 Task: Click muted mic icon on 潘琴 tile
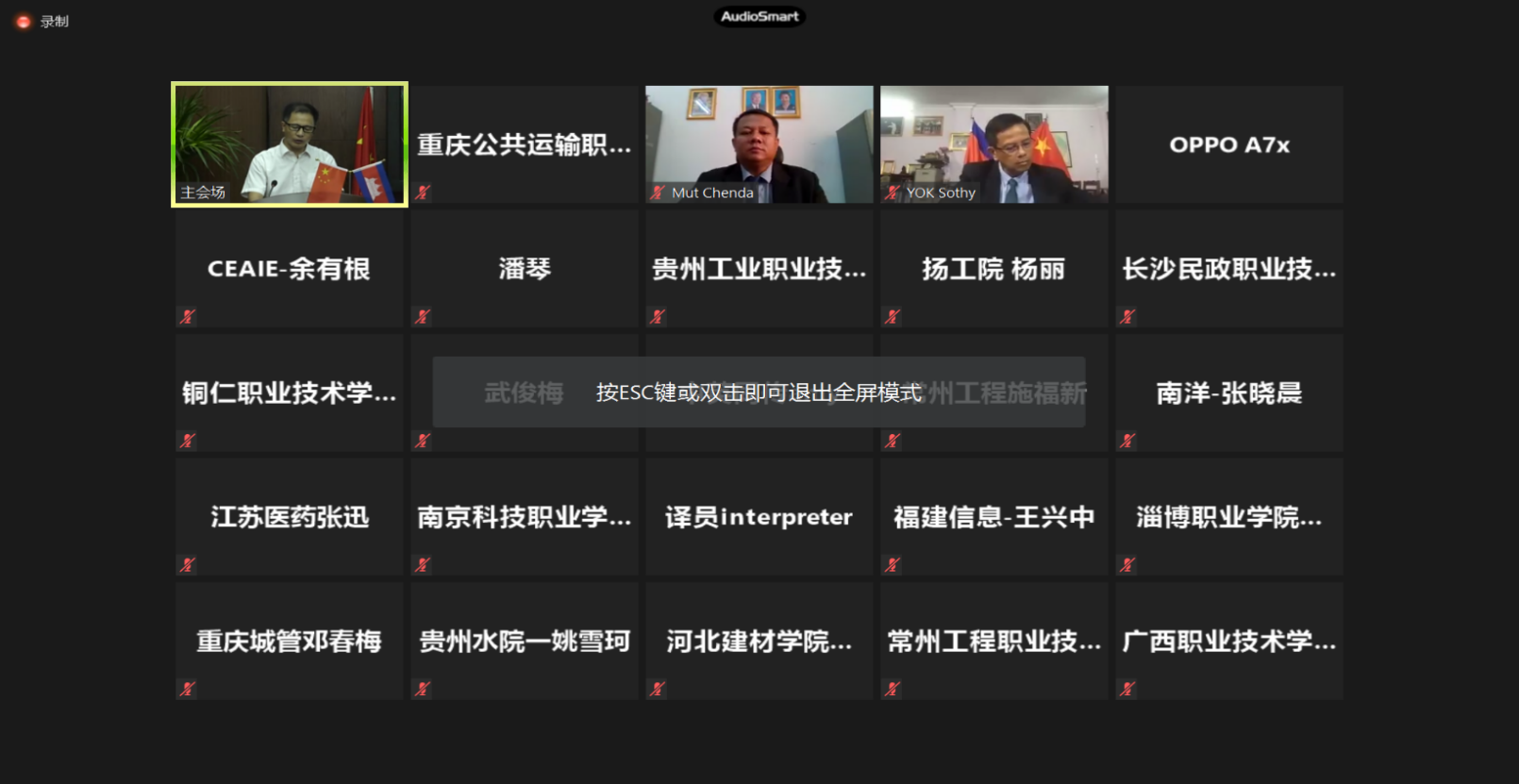pos(423,317)
